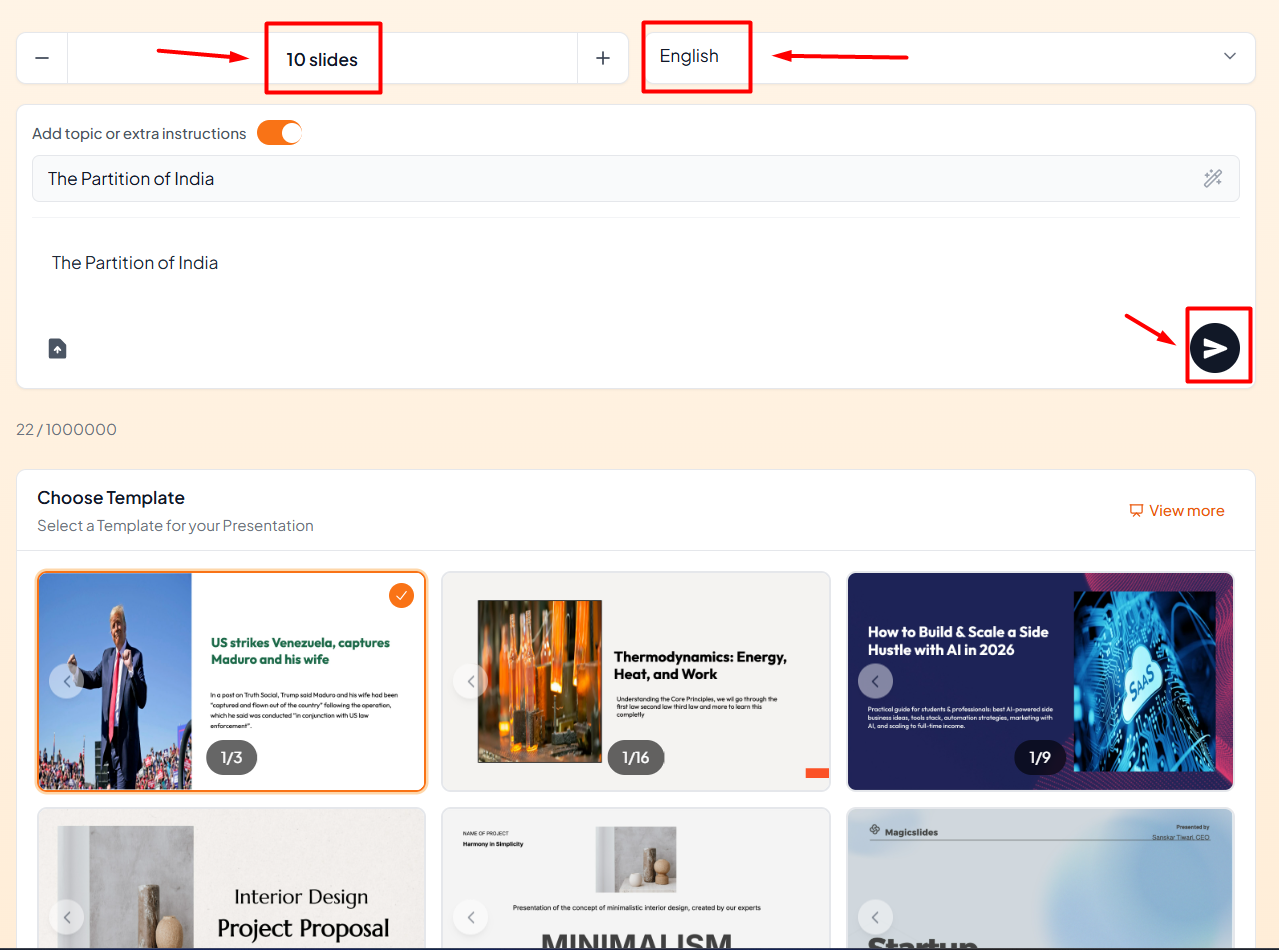Click the 22 / 1000000 character count
The image size is (1279, 950).
point(66,430)
